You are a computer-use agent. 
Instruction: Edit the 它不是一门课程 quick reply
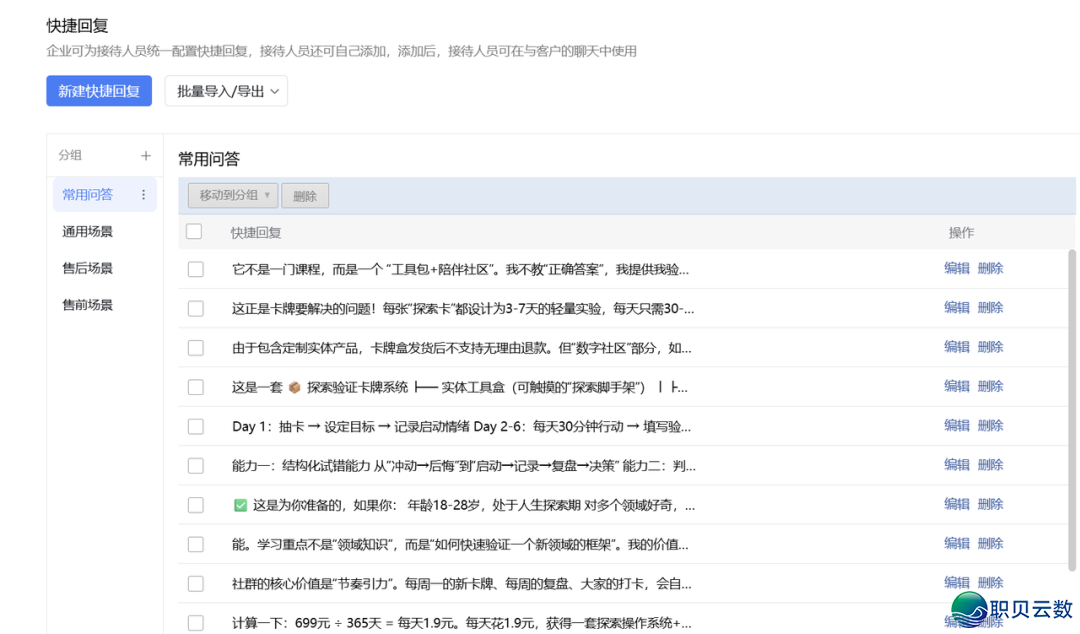click(x=957, y=268)
